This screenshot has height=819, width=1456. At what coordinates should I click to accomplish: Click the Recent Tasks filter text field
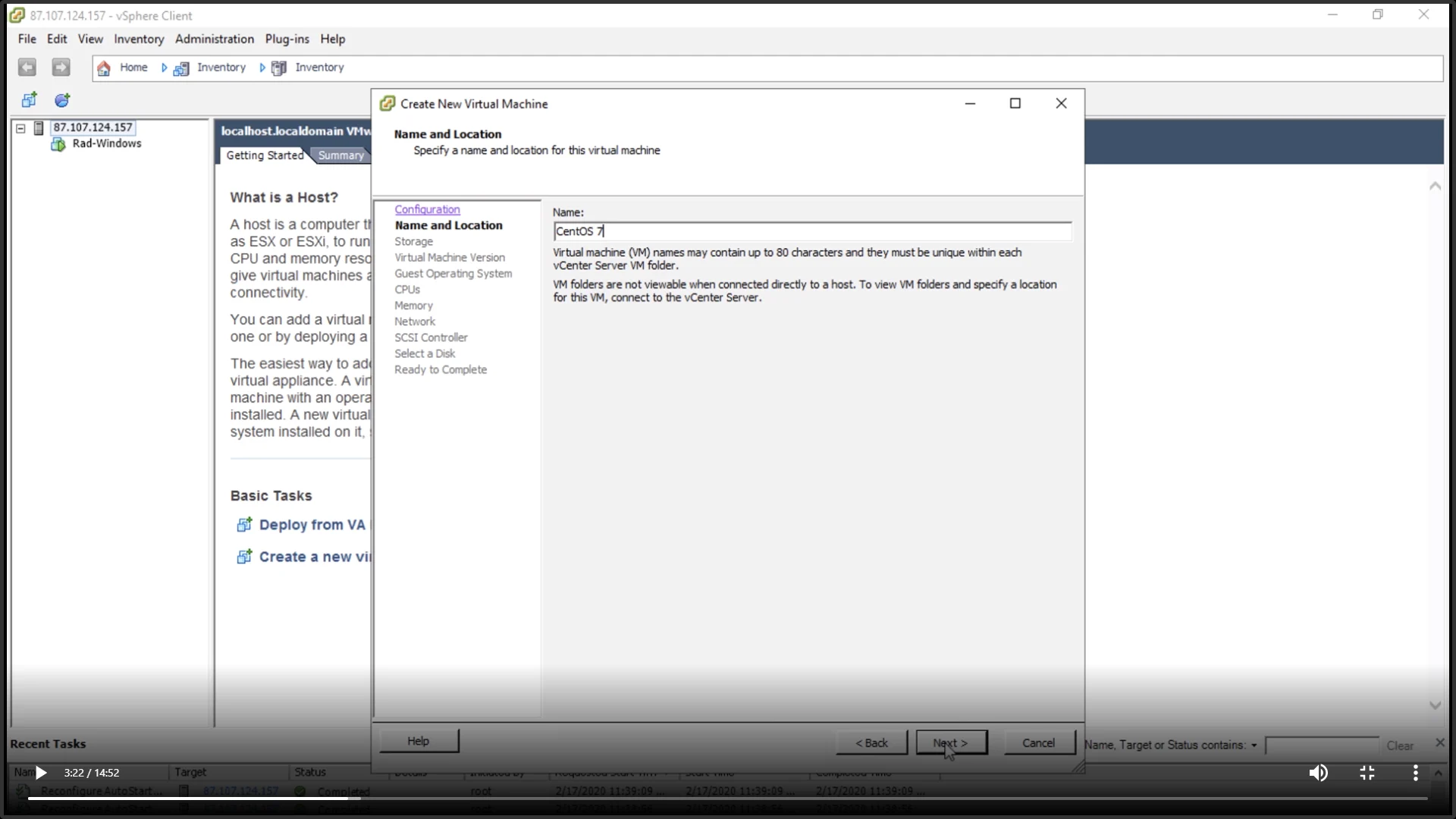[1321, 745]
